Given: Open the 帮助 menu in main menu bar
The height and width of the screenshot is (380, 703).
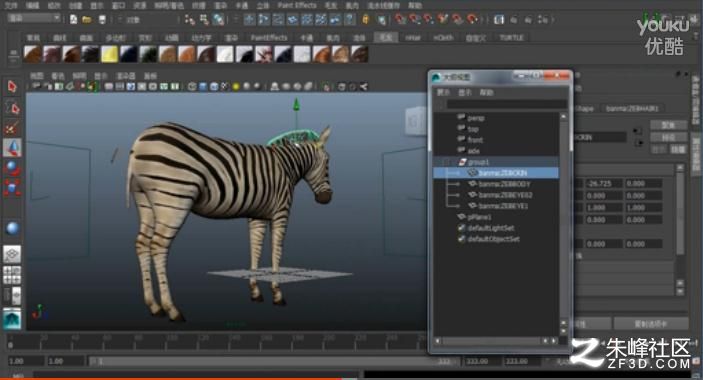Looking at the screenshot, I should click(415, 6).
